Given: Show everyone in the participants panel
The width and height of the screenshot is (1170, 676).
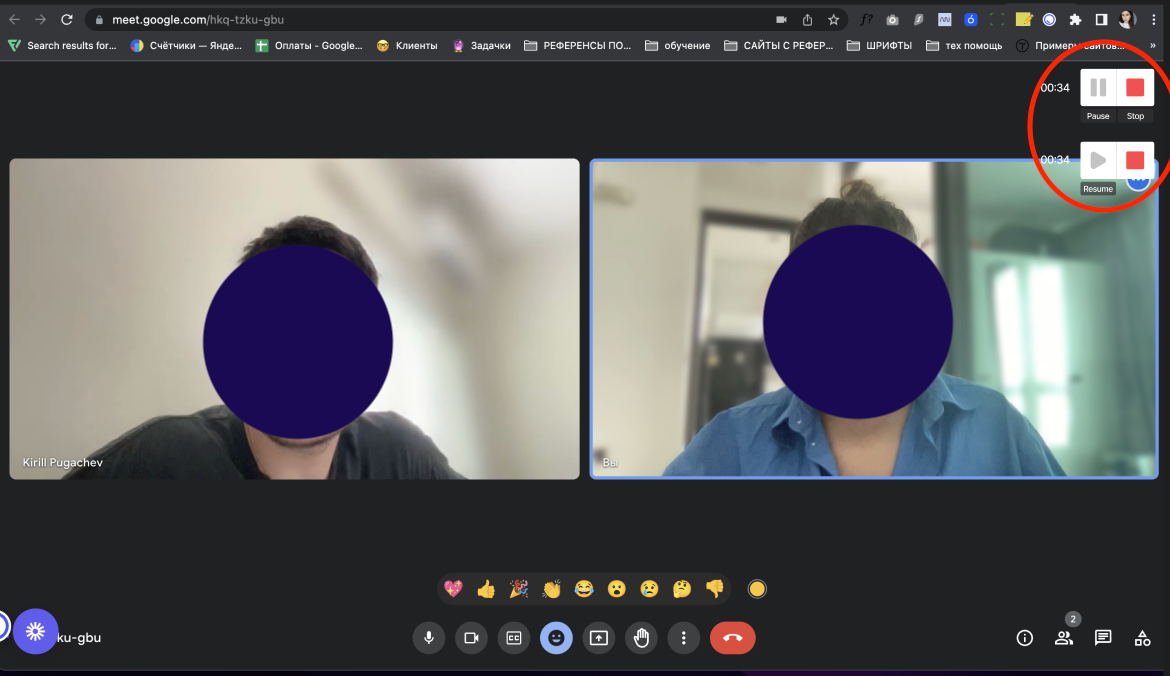Looking at the screenshot, I should [1064, 637].
